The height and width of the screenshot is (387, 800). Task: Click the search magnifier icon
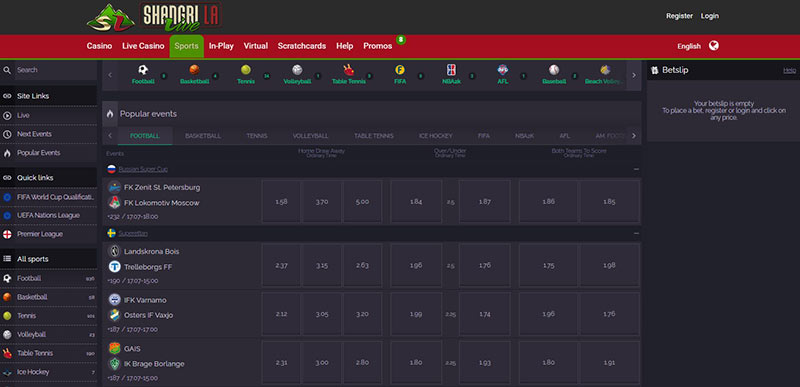click(x=7, y=70)
